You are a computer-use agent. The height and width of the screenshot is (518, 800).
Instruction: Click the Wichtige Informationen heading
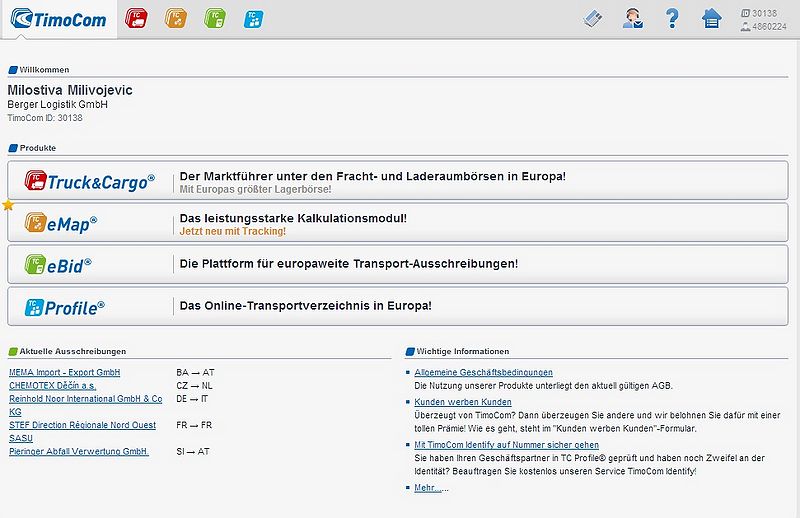pos(463,351)
